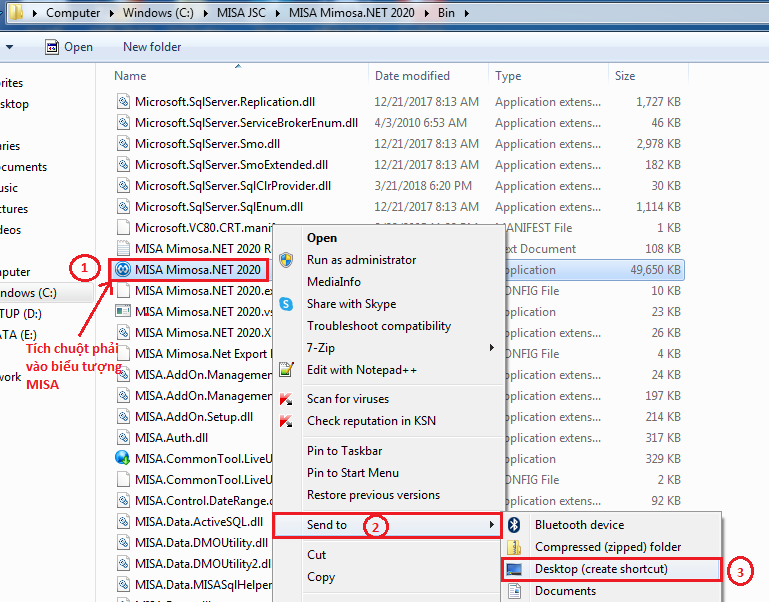Click the folder icon in address bar
769x602 pixels.
coord(16,12)
